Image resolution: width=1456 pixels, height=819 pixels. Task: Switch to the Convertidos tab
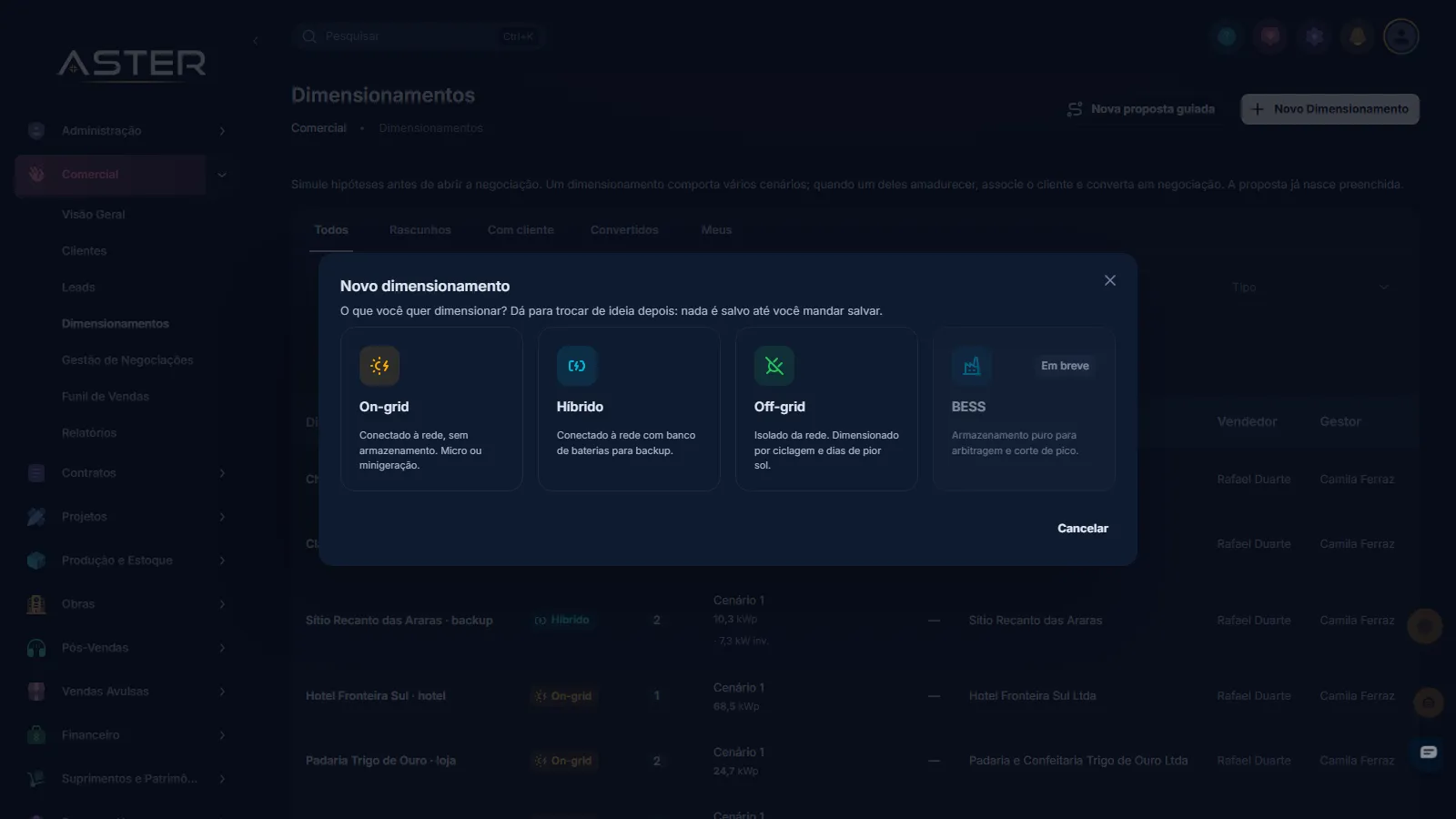624,230
